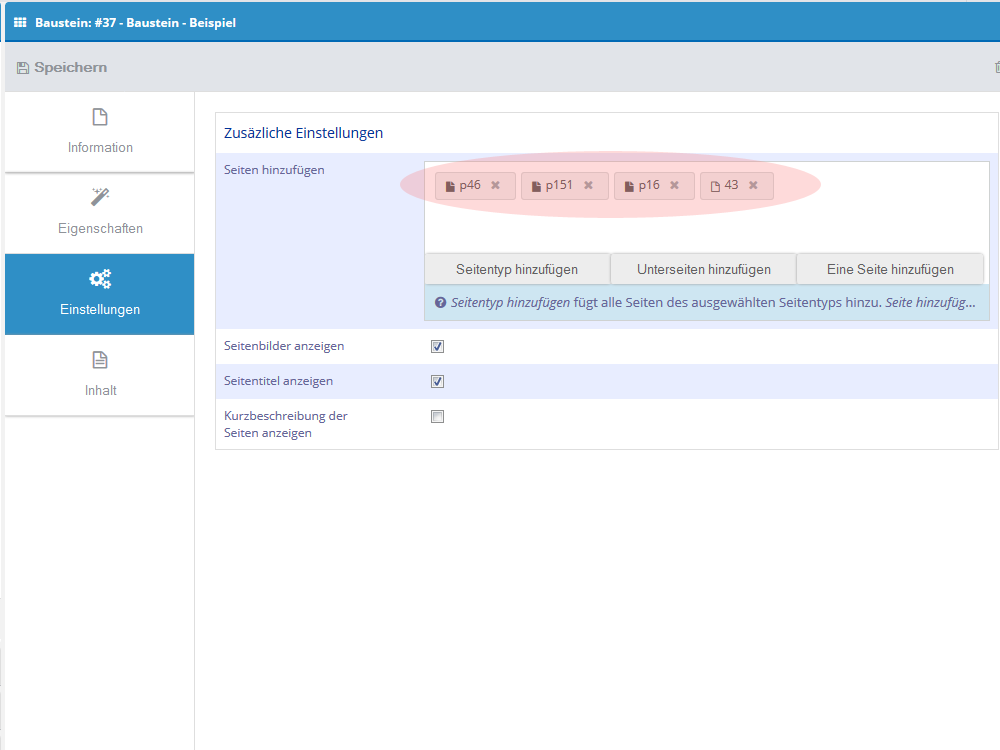This screenshot has height=750, width=1000.
Task: Click the x on tag p16
Action: click(x=674, y=185)
